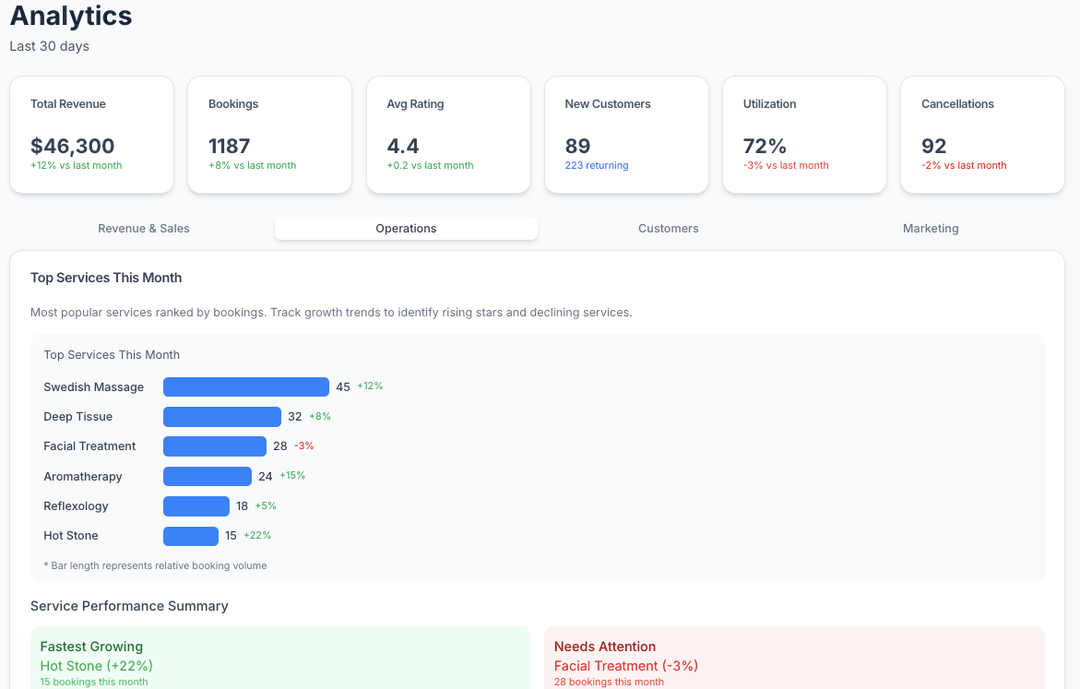Click 'Facial Treatment (-3%)' summary text

626,666
